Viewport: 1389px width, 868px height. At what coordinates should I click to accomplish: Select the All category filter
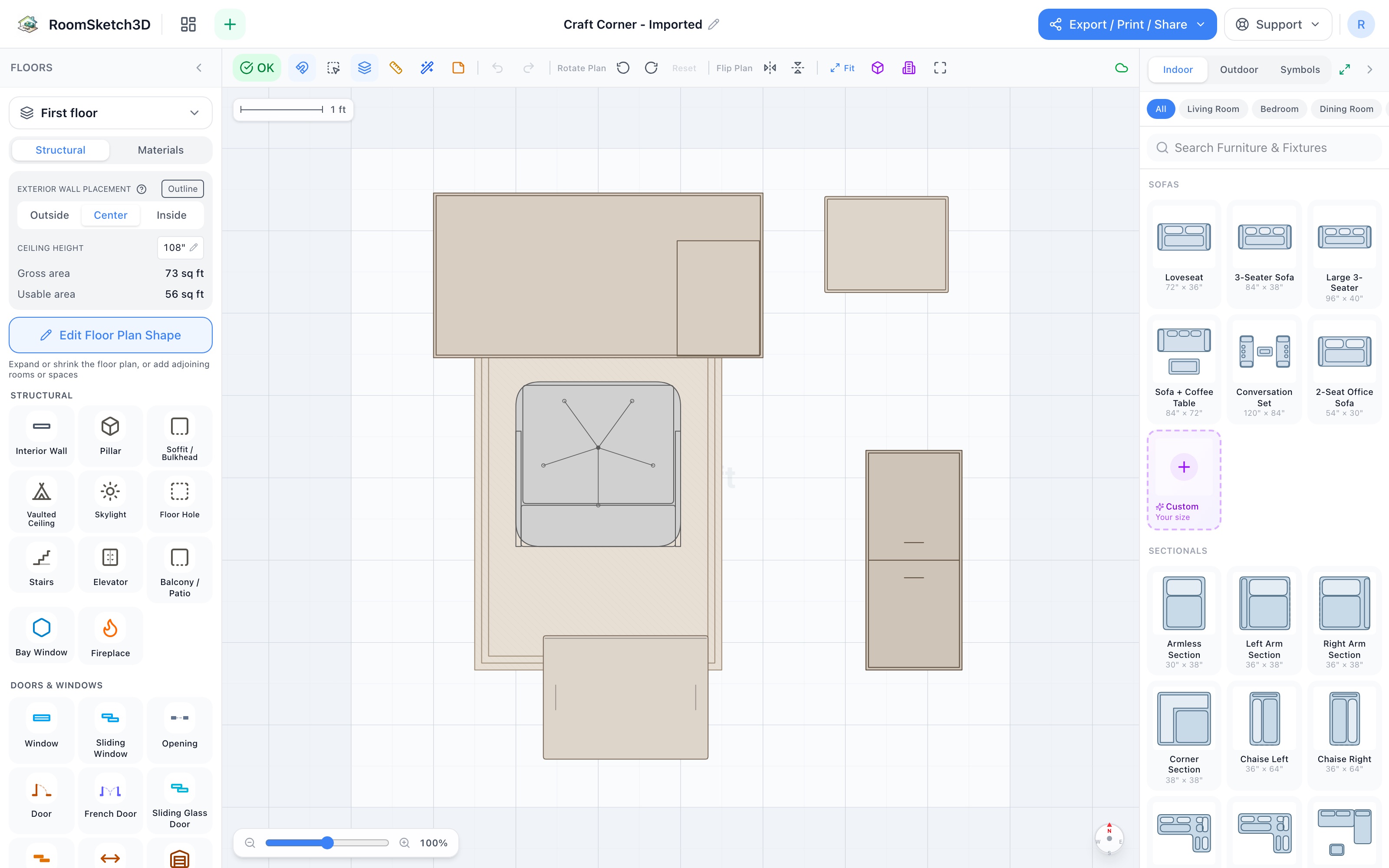click(x=1161, y=109)
